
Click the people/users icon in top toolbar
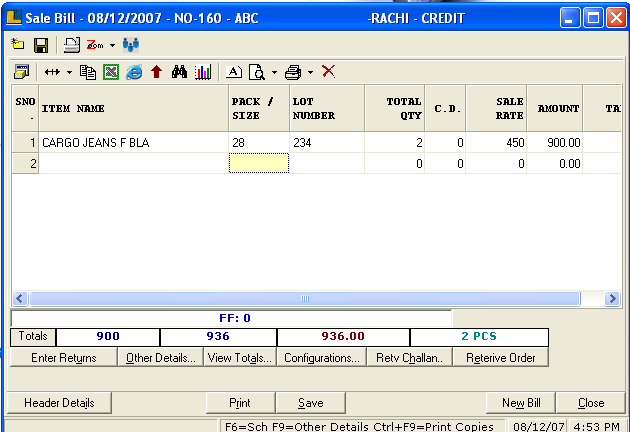pyautogui.click(x=131, y=45)
